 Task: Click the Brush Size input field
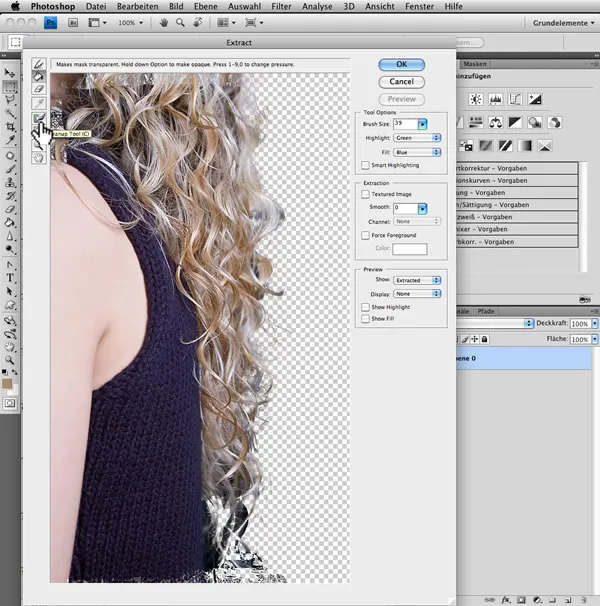[x=405, y=124]
